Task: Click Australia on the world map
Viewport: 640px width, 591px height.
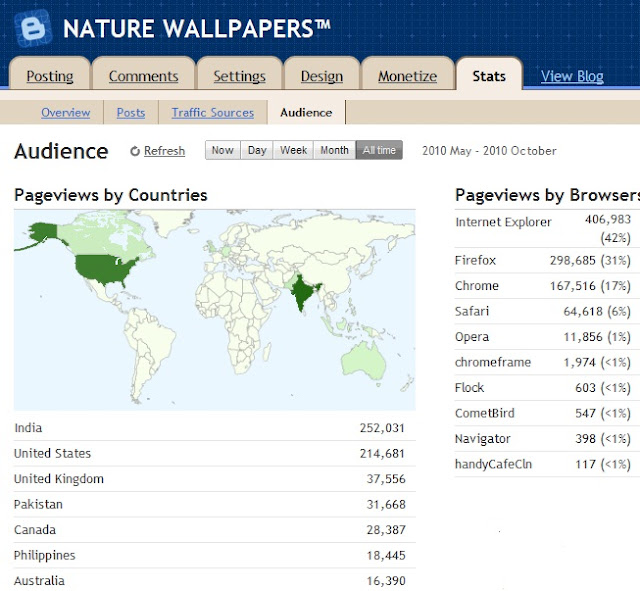Action: click(x=363, y=361)
